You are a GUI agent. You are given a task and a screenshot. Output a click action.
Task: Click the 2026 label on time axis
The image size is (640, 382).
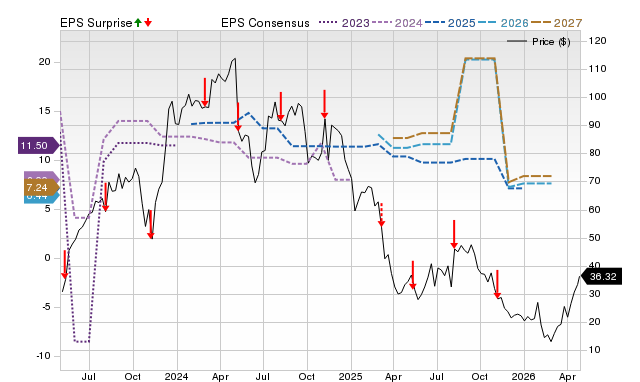coord(524,376)
